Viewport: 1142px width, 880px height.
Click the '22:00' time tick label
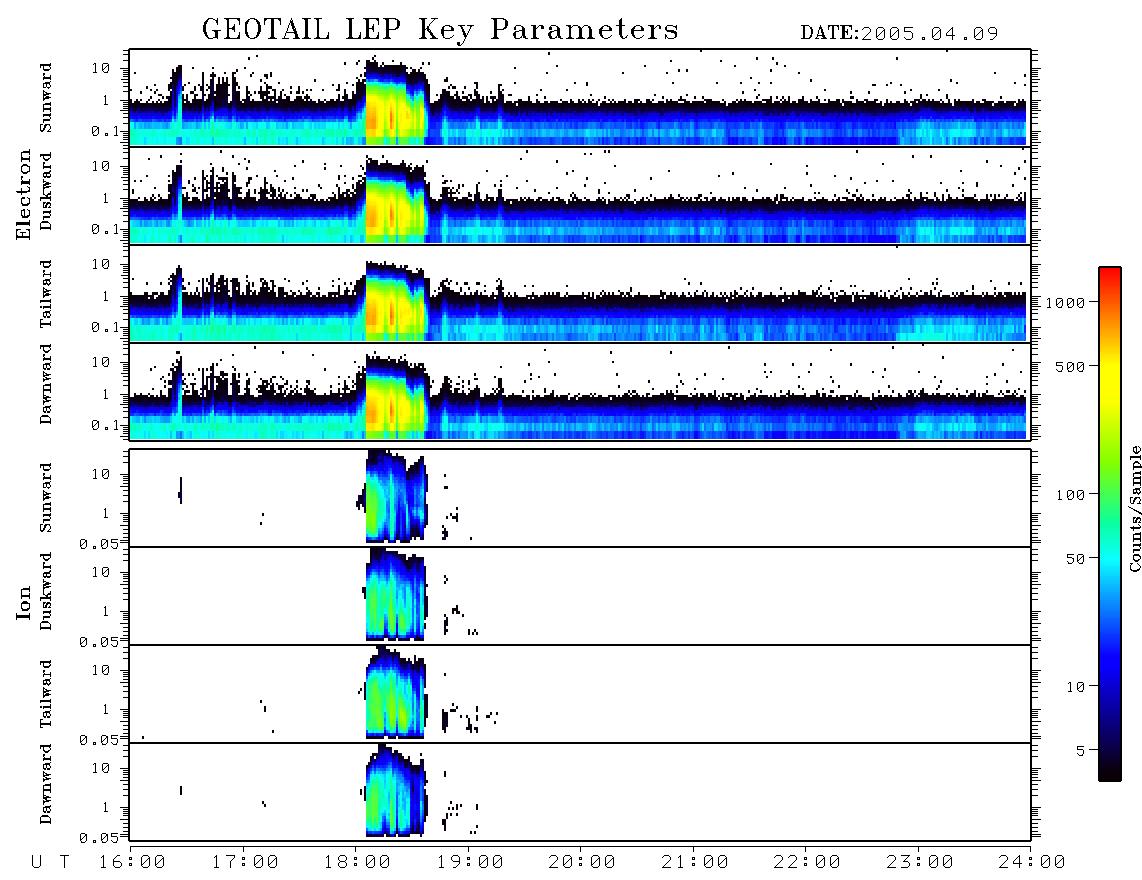pyautogui.click(x=807, y=863)
